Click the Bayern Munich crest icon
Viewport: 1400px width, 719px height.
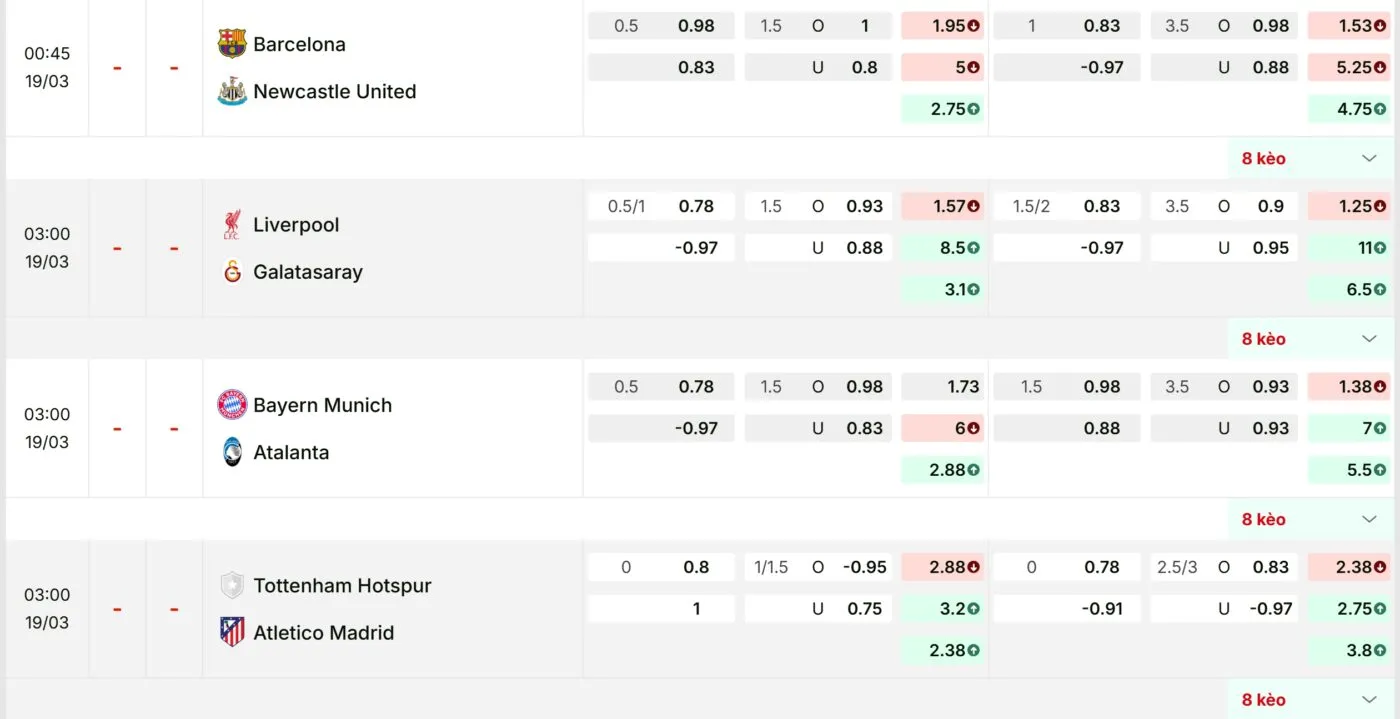pos(232,405)
